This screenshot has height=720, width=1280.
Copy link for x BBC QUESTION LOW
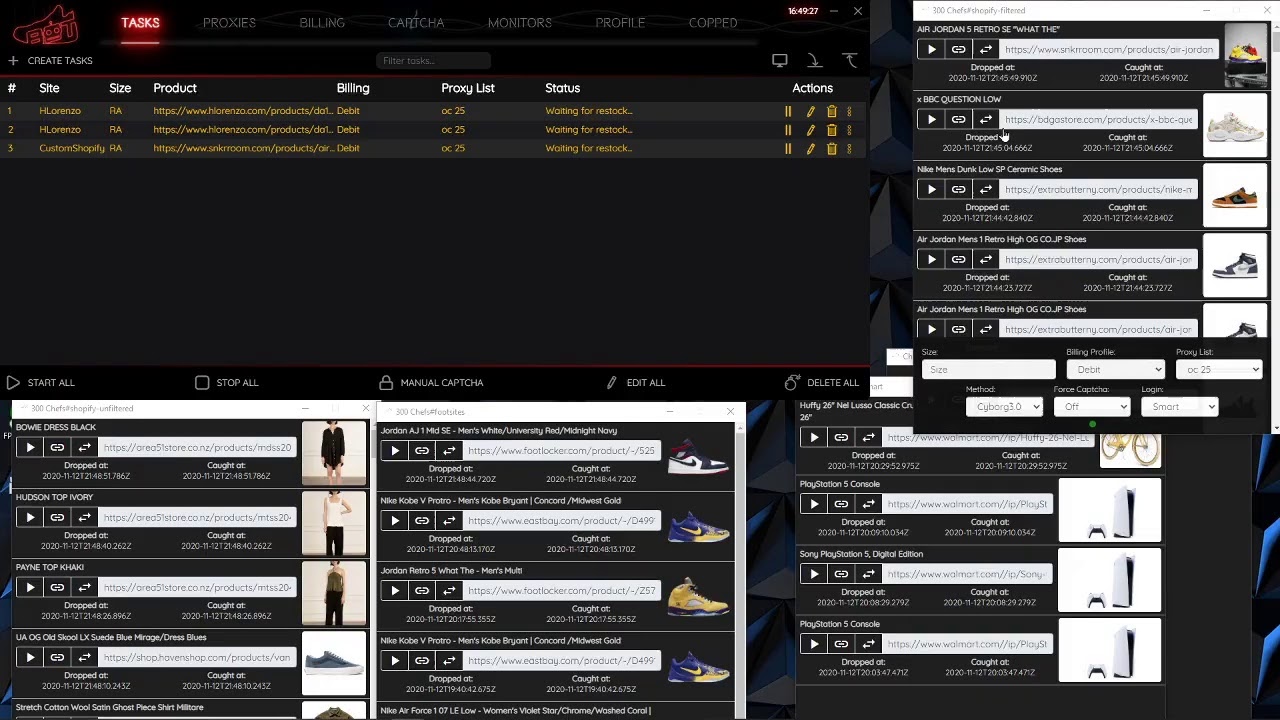pyautogui.click(x=959, y=119)
